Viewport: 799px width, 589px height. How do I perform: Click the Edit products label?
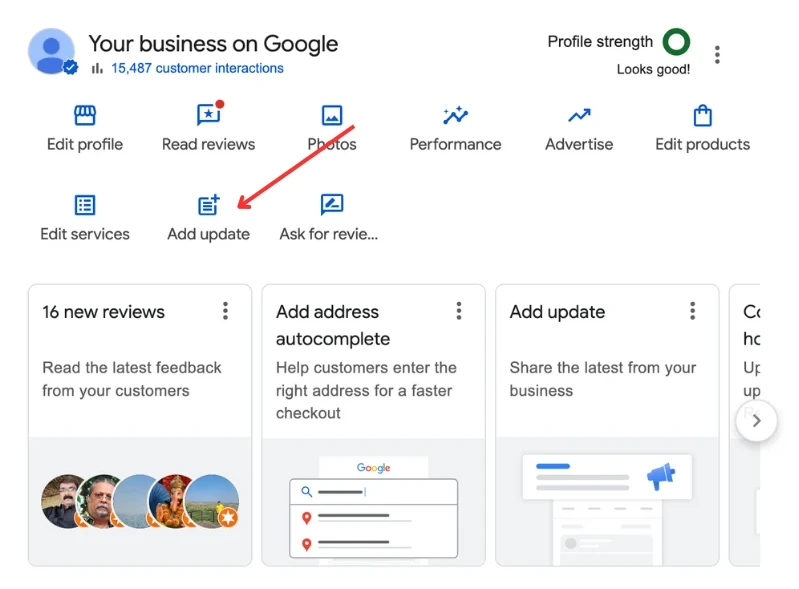(x=702, y=145)
